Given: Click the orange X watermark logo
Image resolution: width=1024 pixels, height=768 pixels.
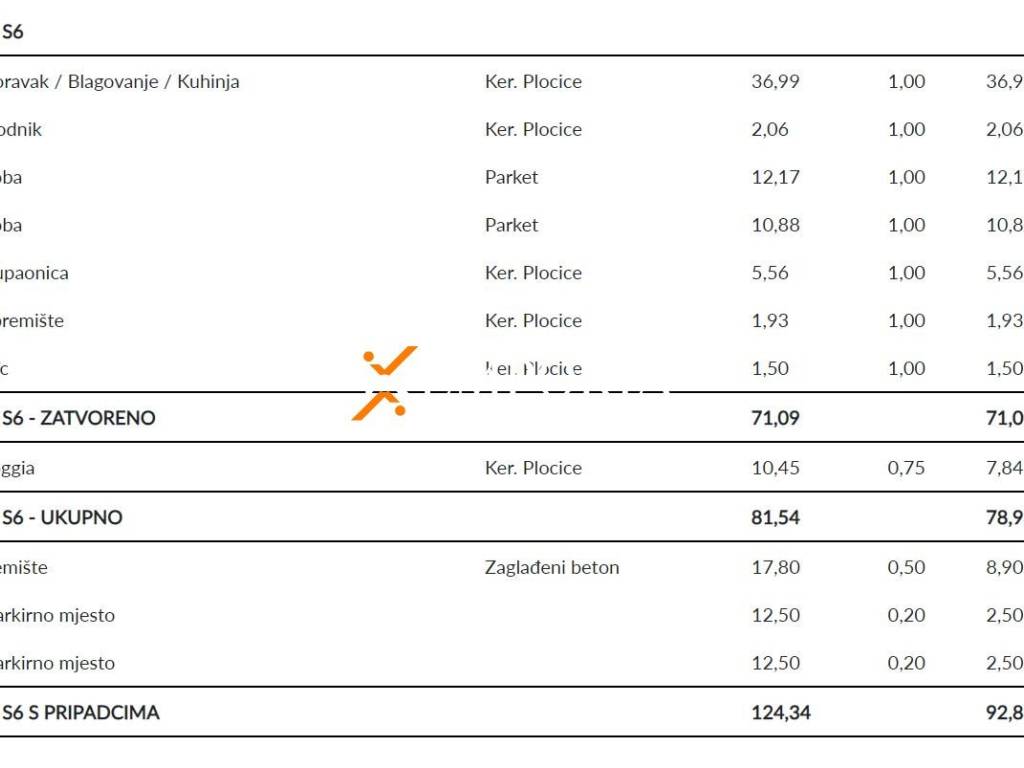Looking at the screenshot, I should point(385,383).
